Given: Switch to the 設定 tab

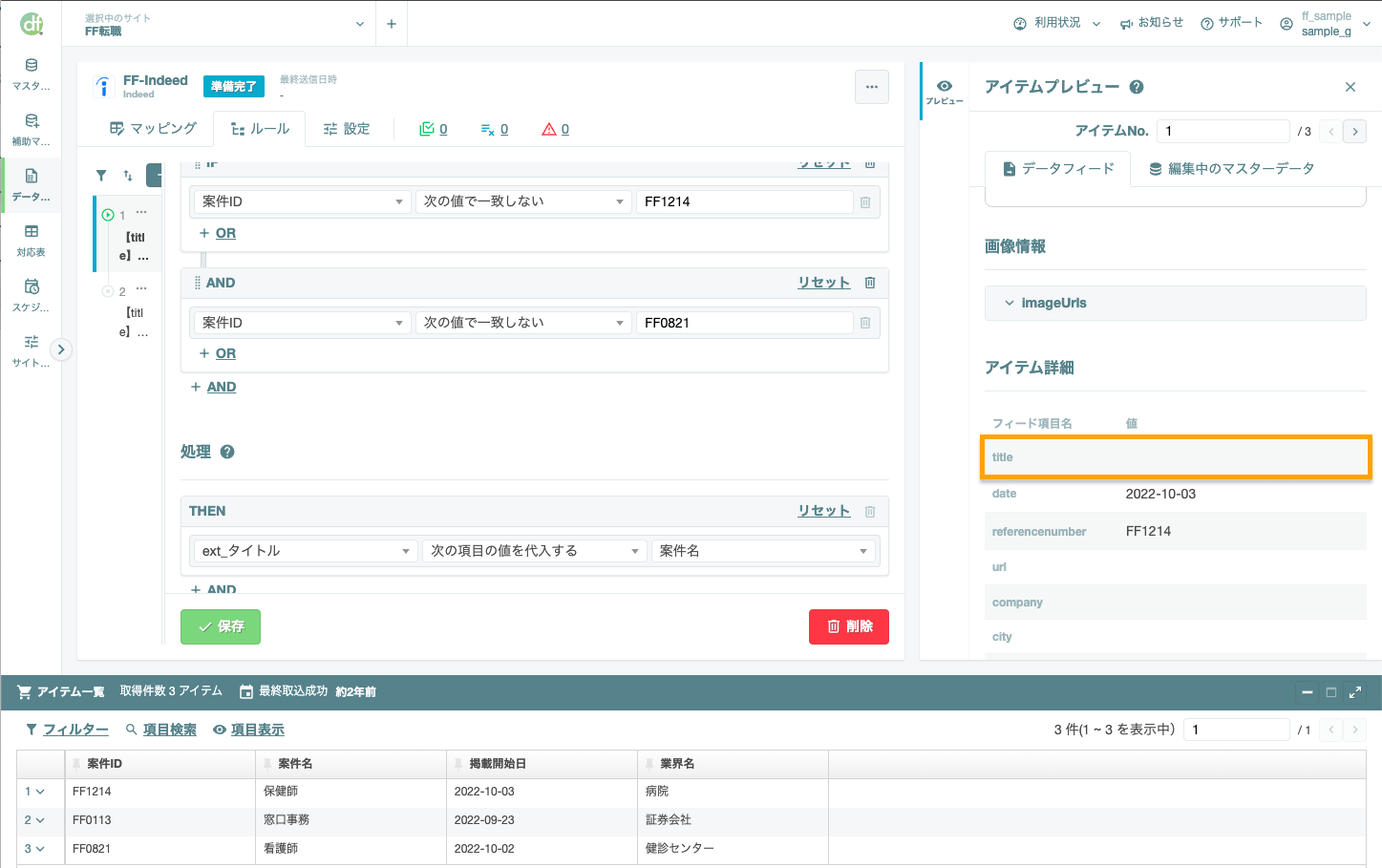Looking at the screenshot, I should pyautogui.click(x=347, y=129).
